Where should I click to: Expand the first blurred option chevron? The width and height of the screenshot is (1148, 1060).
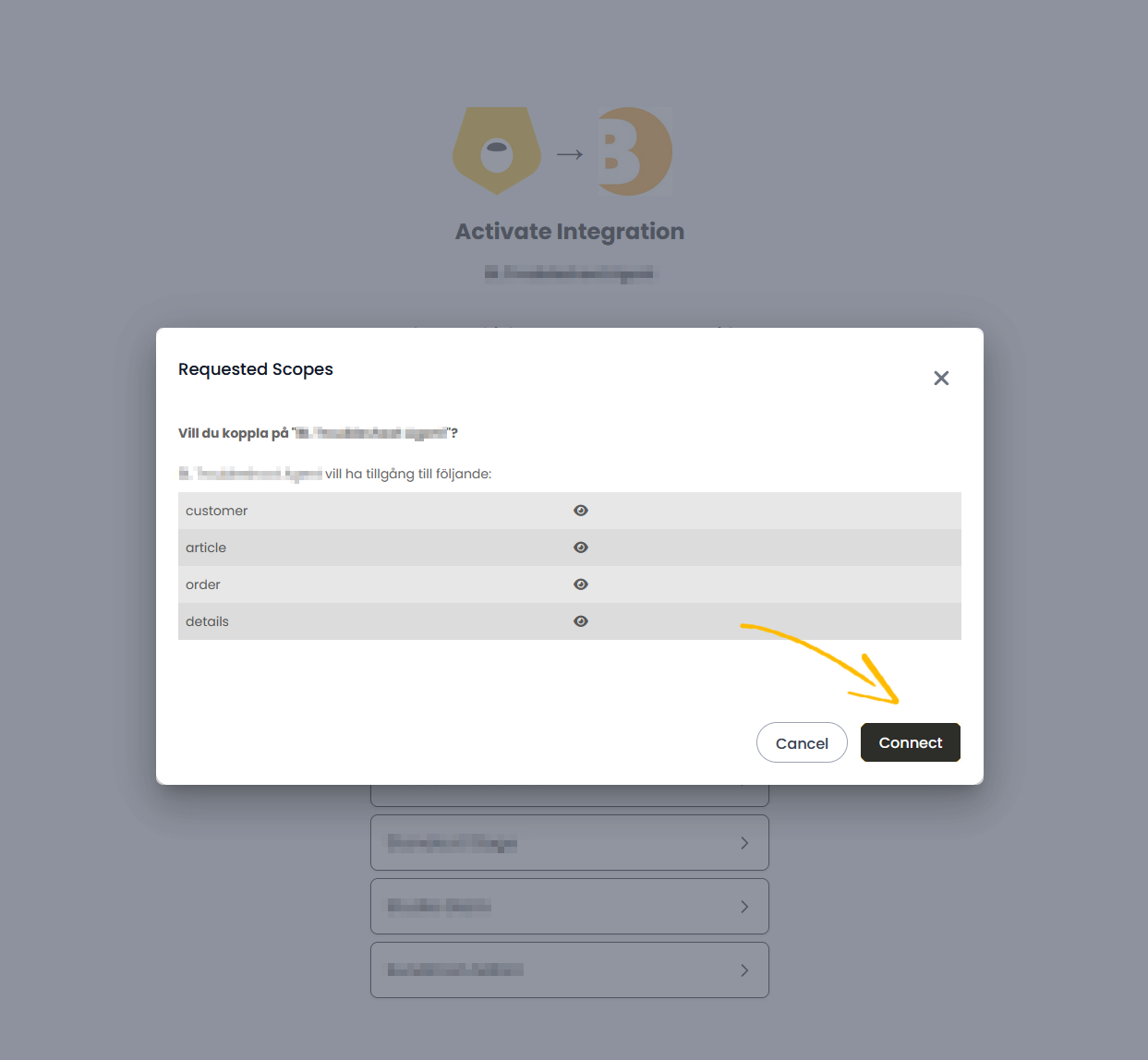click(744, 843)
